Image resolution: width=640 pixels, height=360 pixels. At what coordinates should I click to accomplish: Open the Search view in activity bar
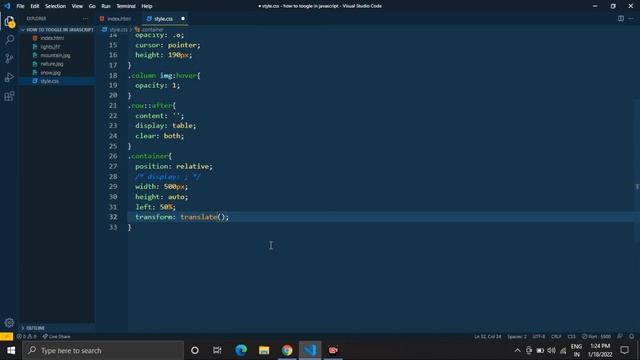click(x=9, y=40)
